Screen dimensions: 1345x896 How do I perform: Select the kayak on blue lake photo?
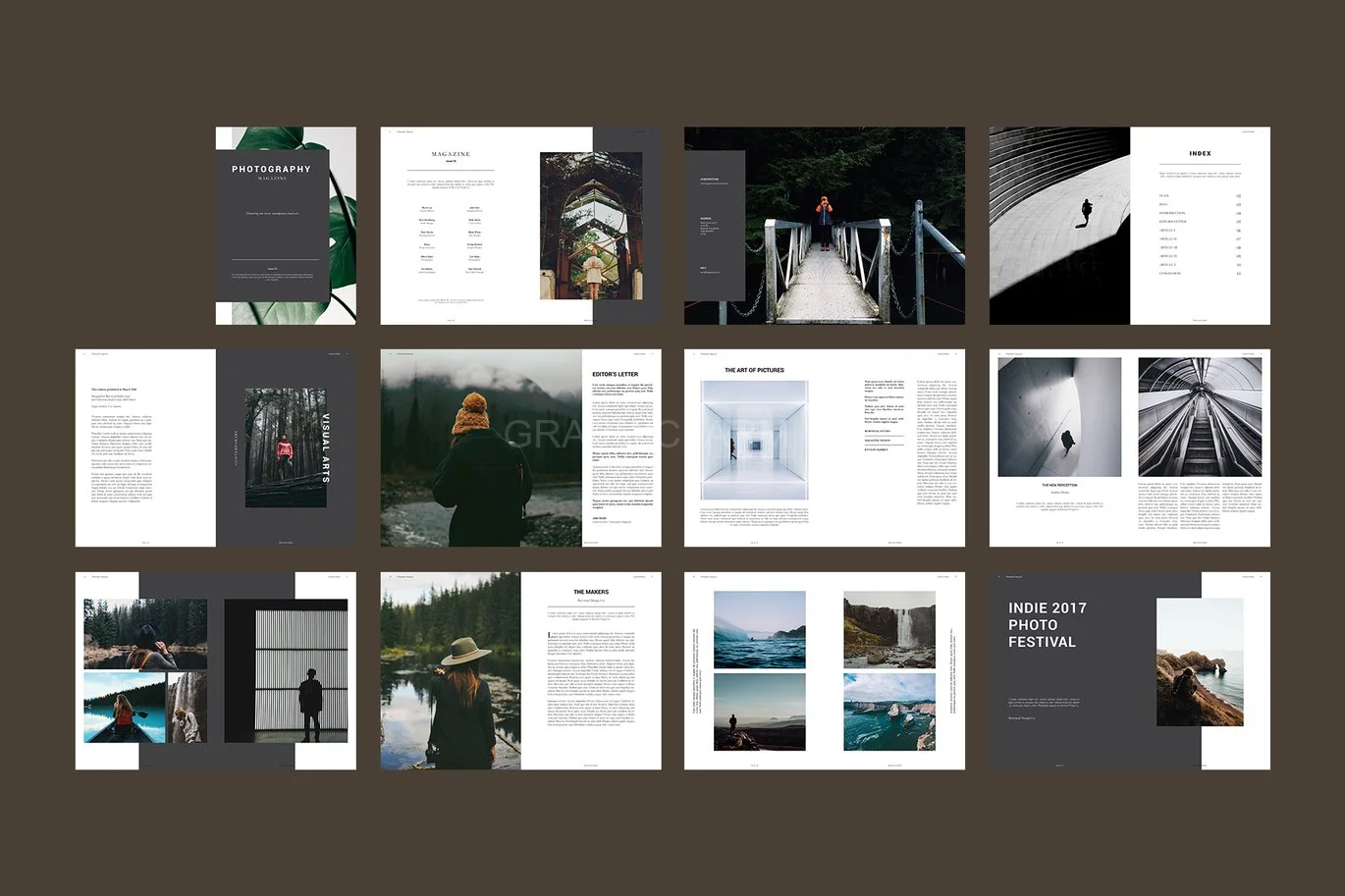pos(125,708)
